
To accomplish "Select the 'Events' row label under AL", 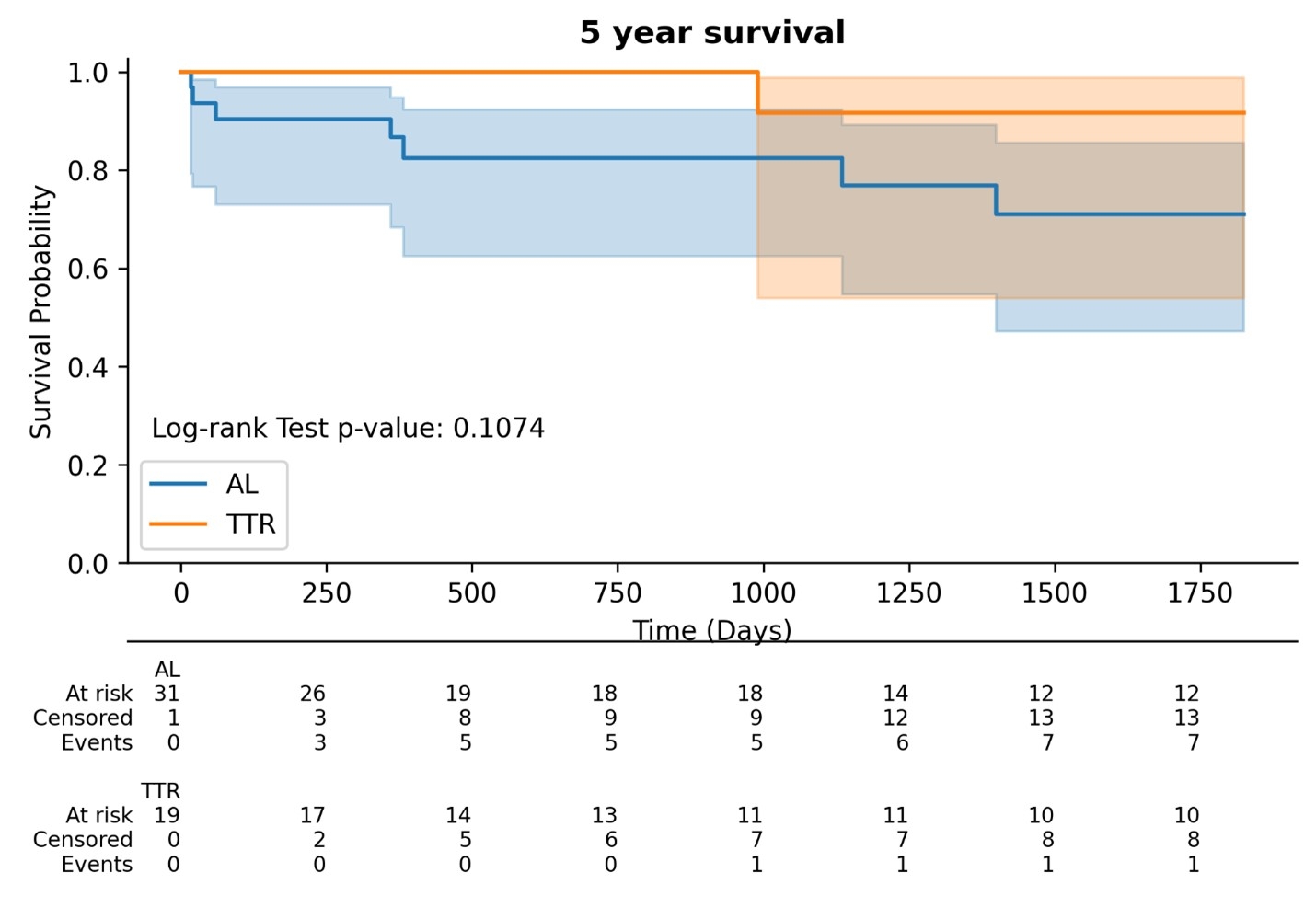I will (97, 743).
